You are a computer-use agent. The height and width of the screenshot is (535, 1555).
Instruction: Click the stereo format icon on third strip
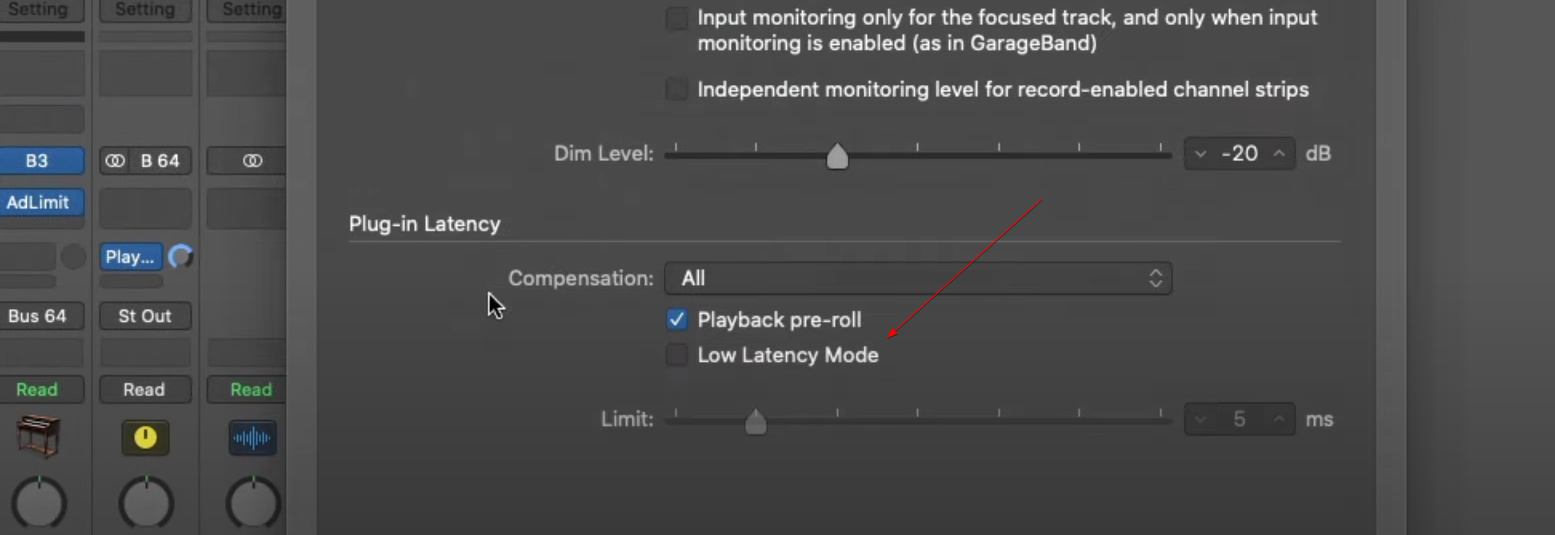coord(252,160)
